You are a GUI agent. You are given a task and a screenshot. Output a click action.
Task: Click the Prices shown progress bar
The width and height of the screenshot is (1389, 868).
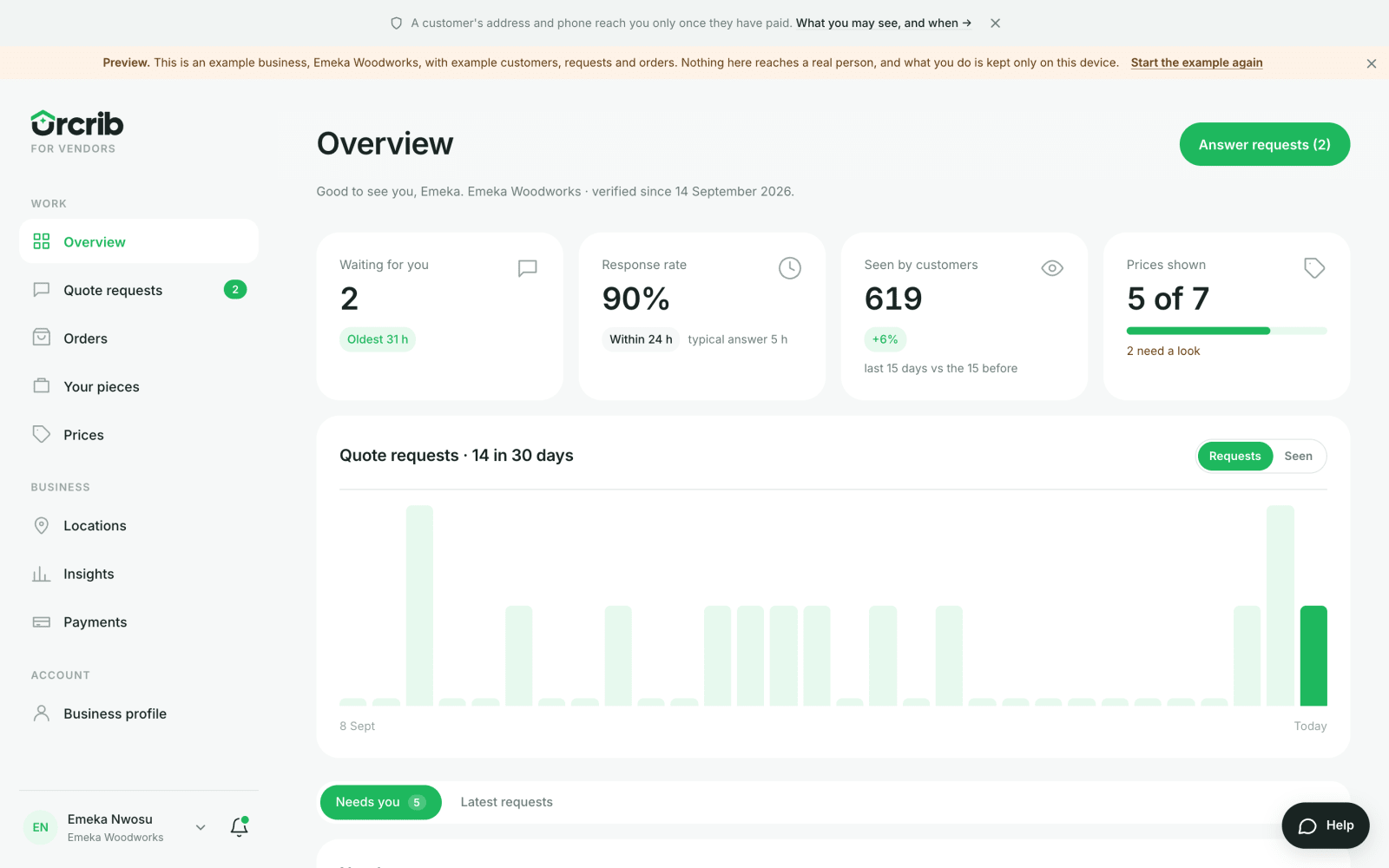[x=1226, y=331]
